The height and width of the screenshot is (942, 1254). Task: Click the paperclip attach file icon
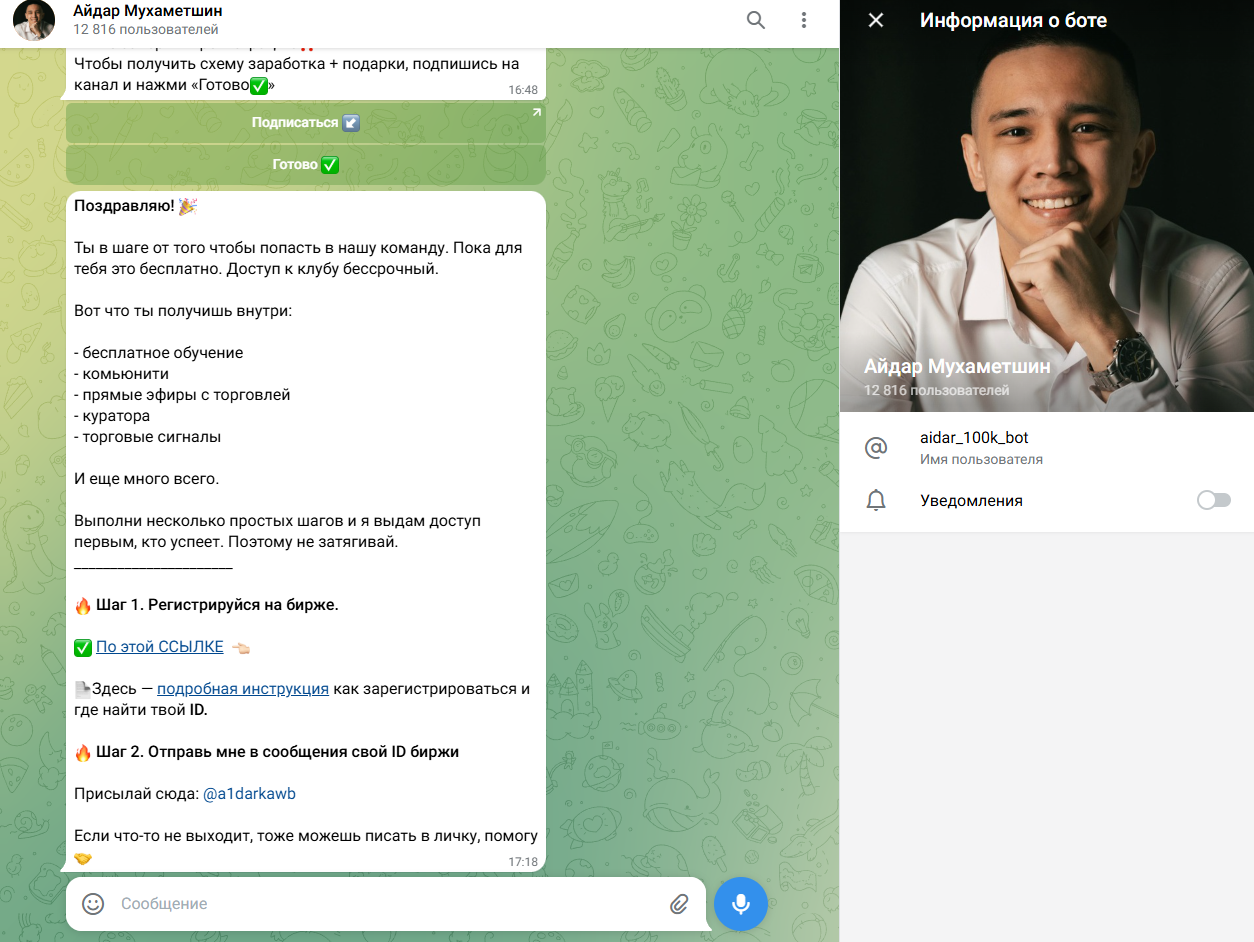click(x=679, y=904)
